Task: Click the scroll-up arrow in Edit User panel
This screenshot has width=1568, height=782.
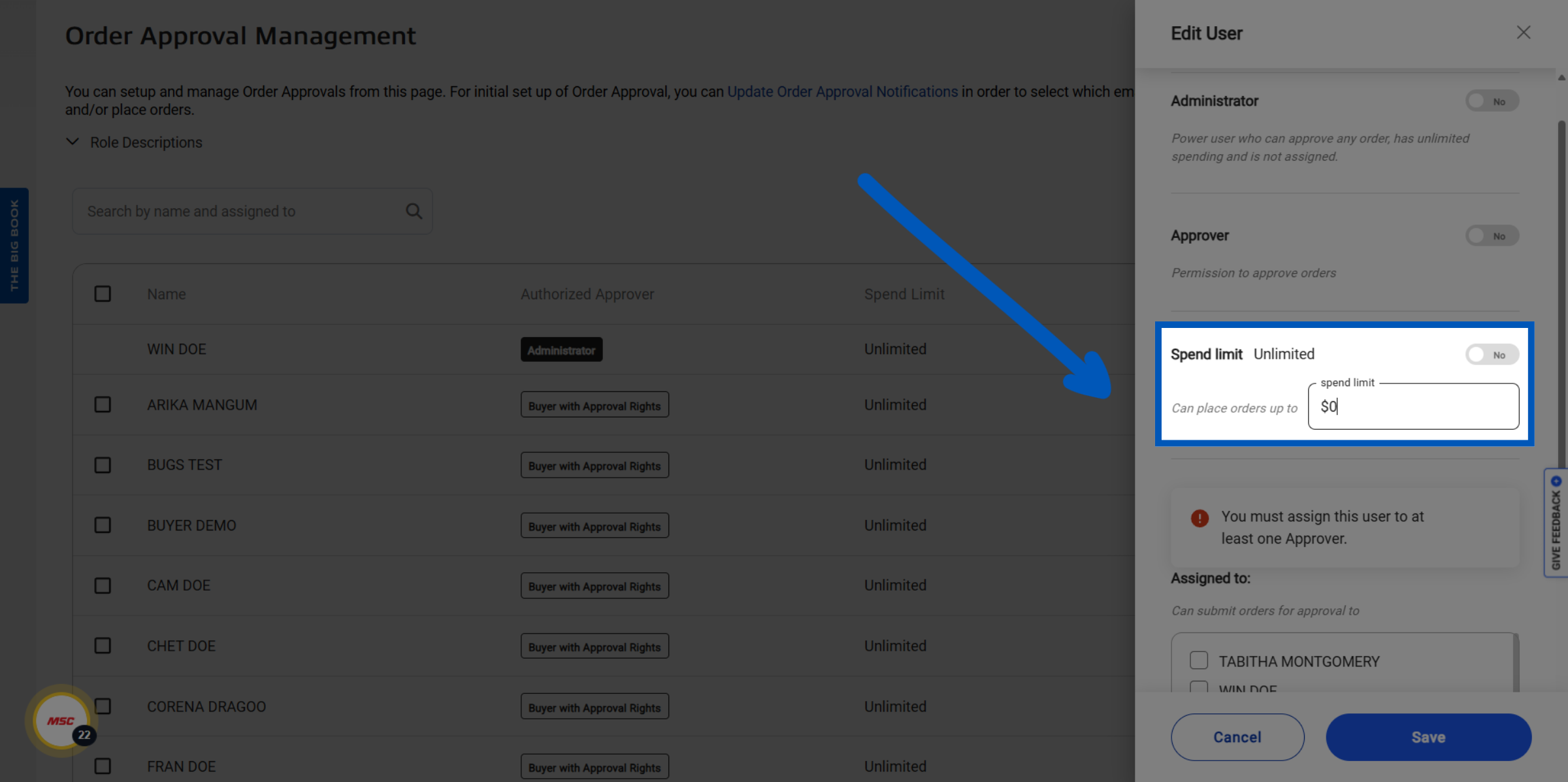Action: (x=1561, y=78)
